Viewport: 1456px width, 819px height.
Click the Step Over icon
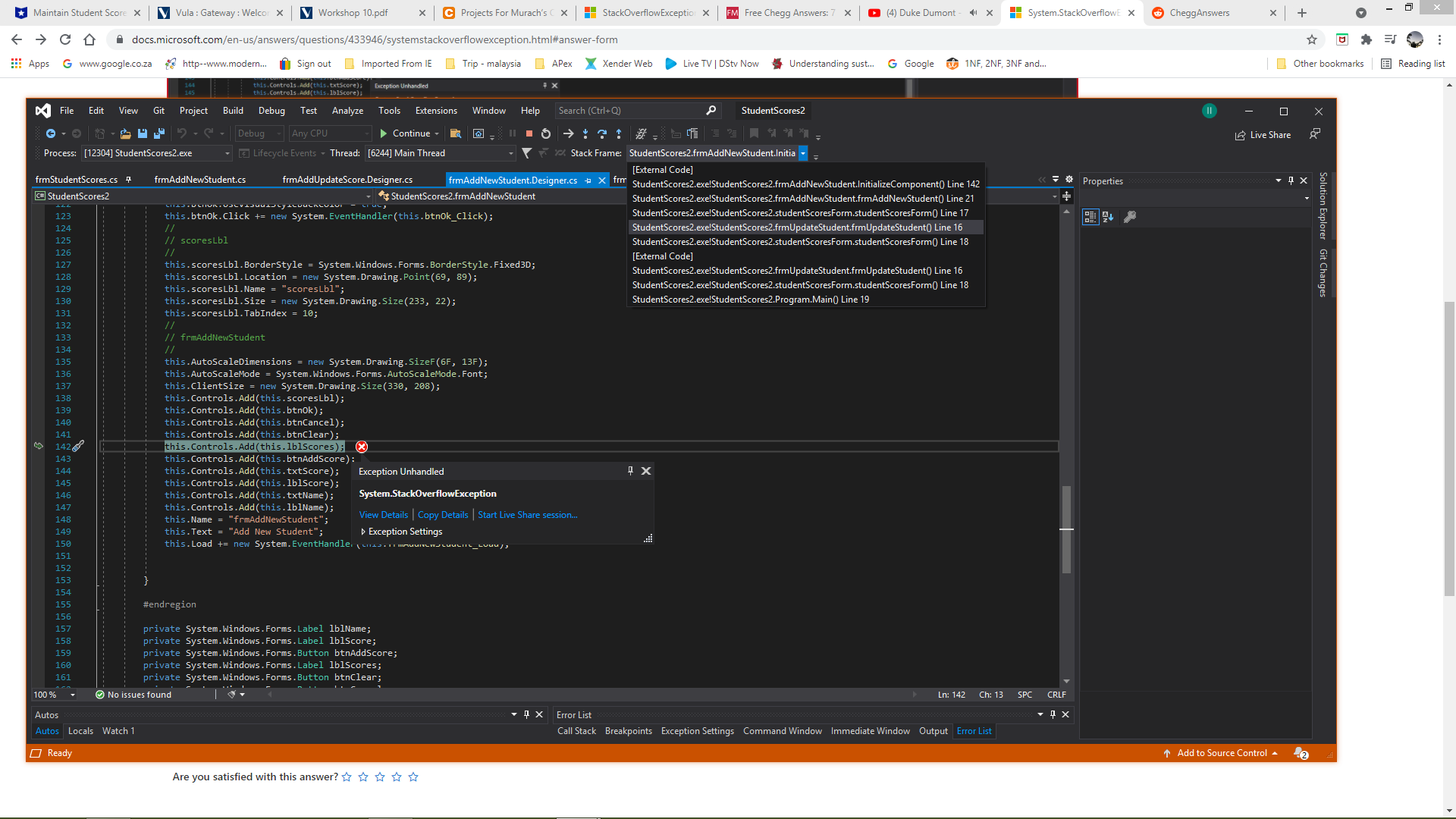click(601, 133)
